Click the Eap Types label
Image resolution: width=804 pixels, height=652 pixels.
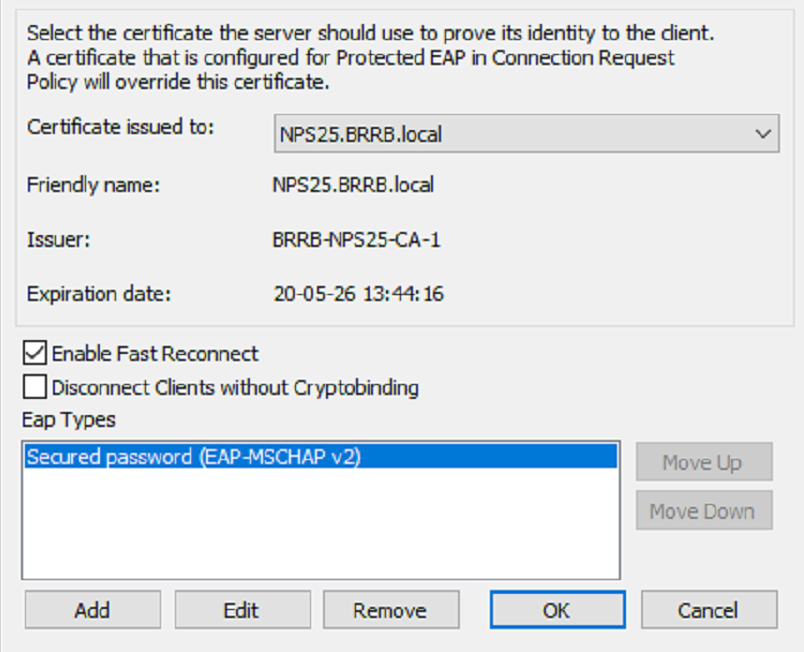click(68, 420)
